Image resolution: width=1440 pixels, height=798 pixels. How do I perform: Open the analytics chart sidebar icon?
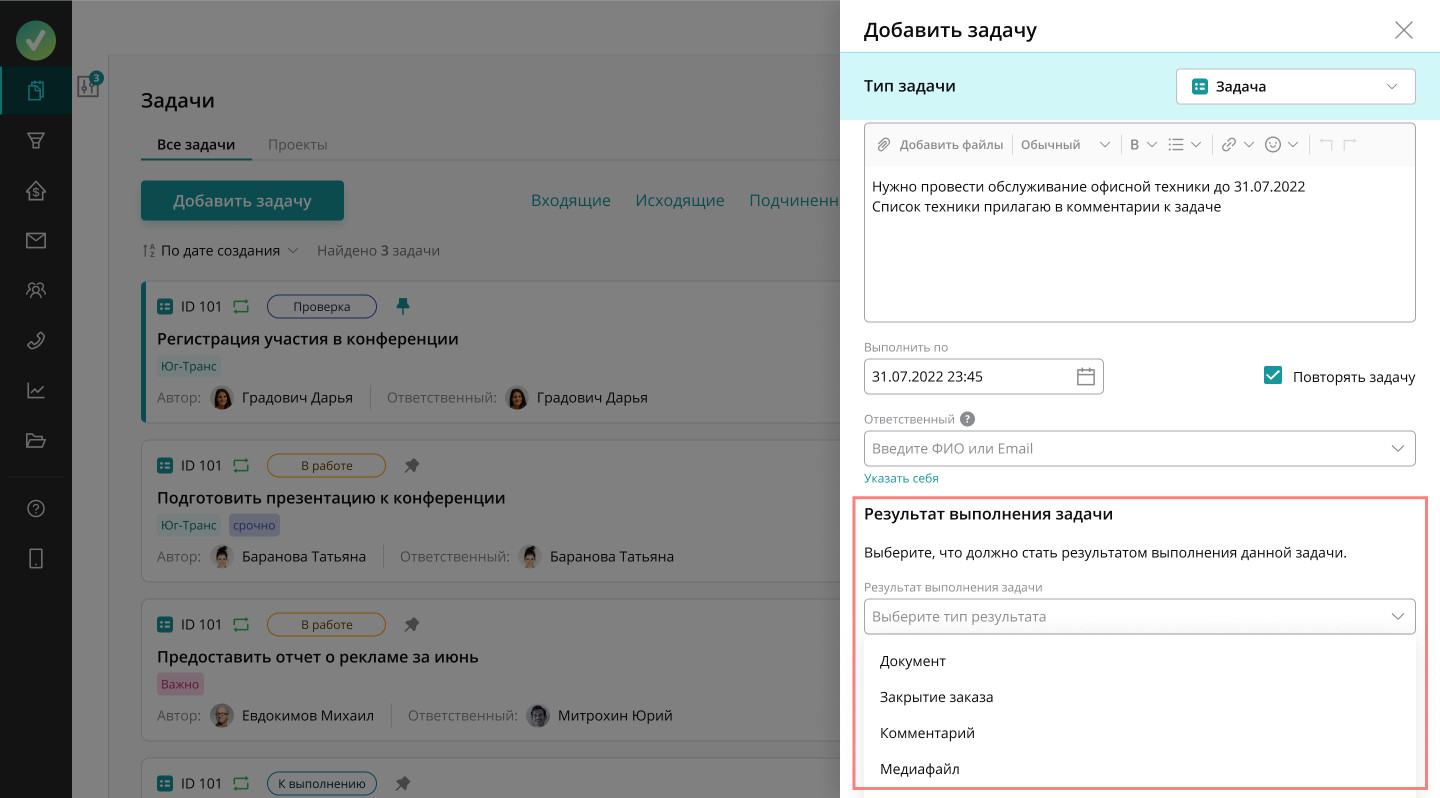pyautogui.click(x=36, y=390)
